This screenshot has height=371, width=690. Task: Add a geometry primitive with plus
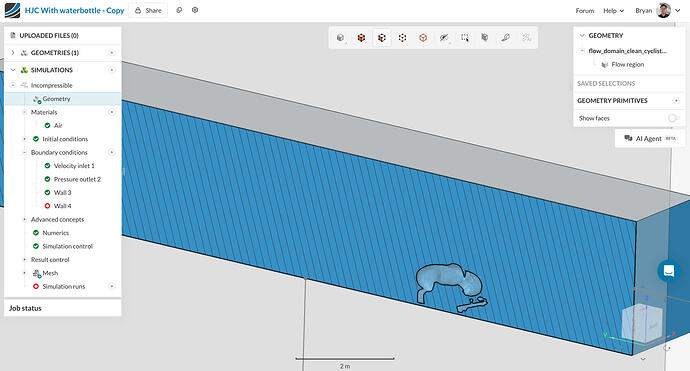pyautogui.click(x=676, y=101)
